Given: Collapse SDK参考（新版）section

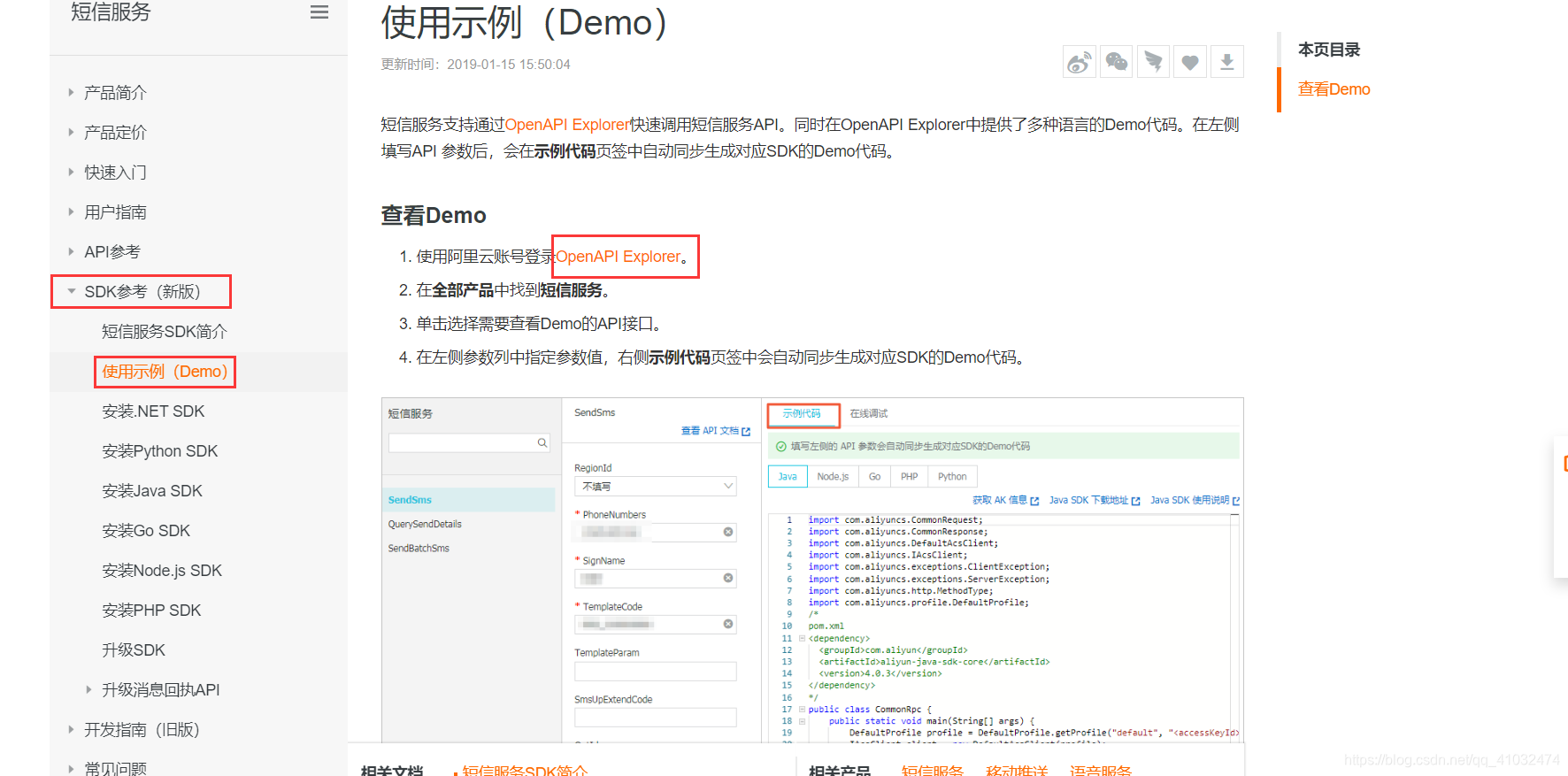Looking at the screenshot, I should [x=71, y=291].
